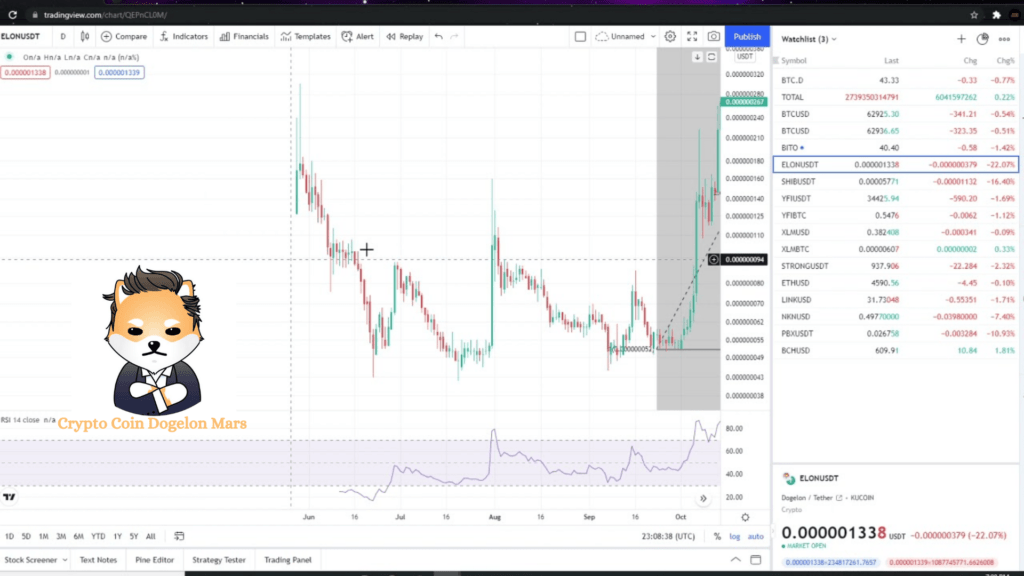Open watchlist advanced view icon

[982, 39]
